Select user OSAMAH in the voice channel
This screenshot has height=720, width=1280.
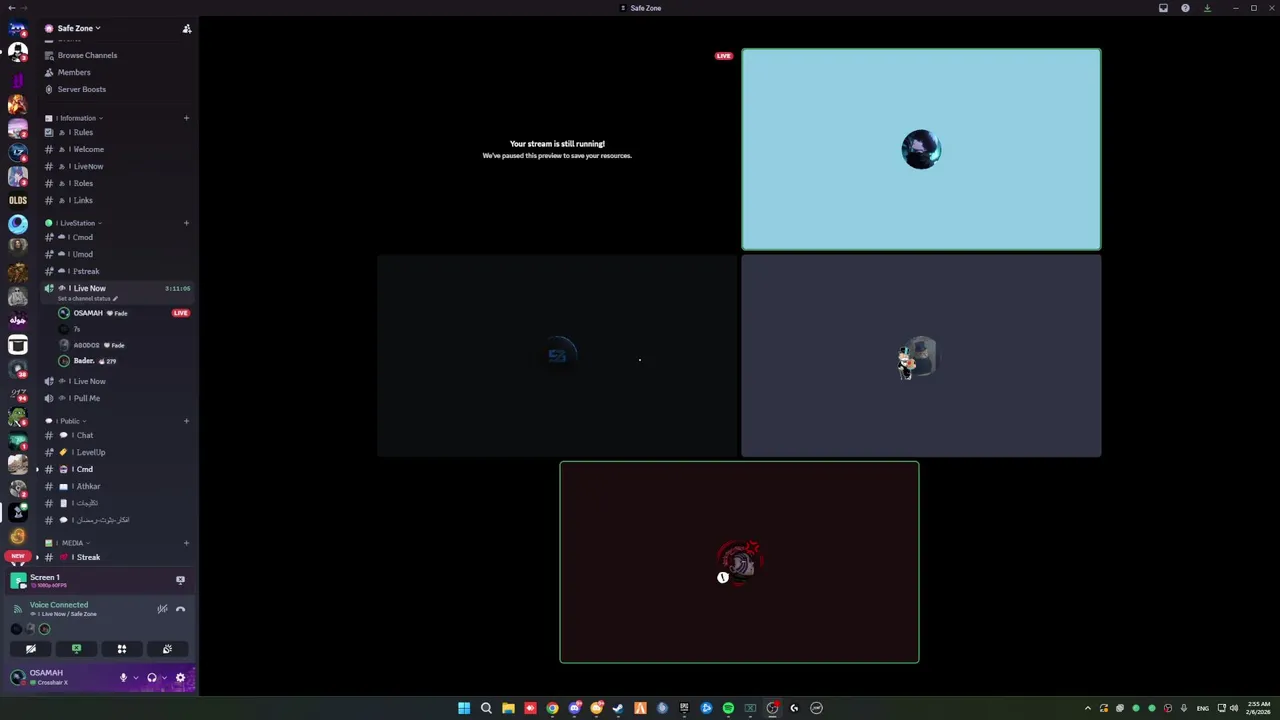coord(88,313)
